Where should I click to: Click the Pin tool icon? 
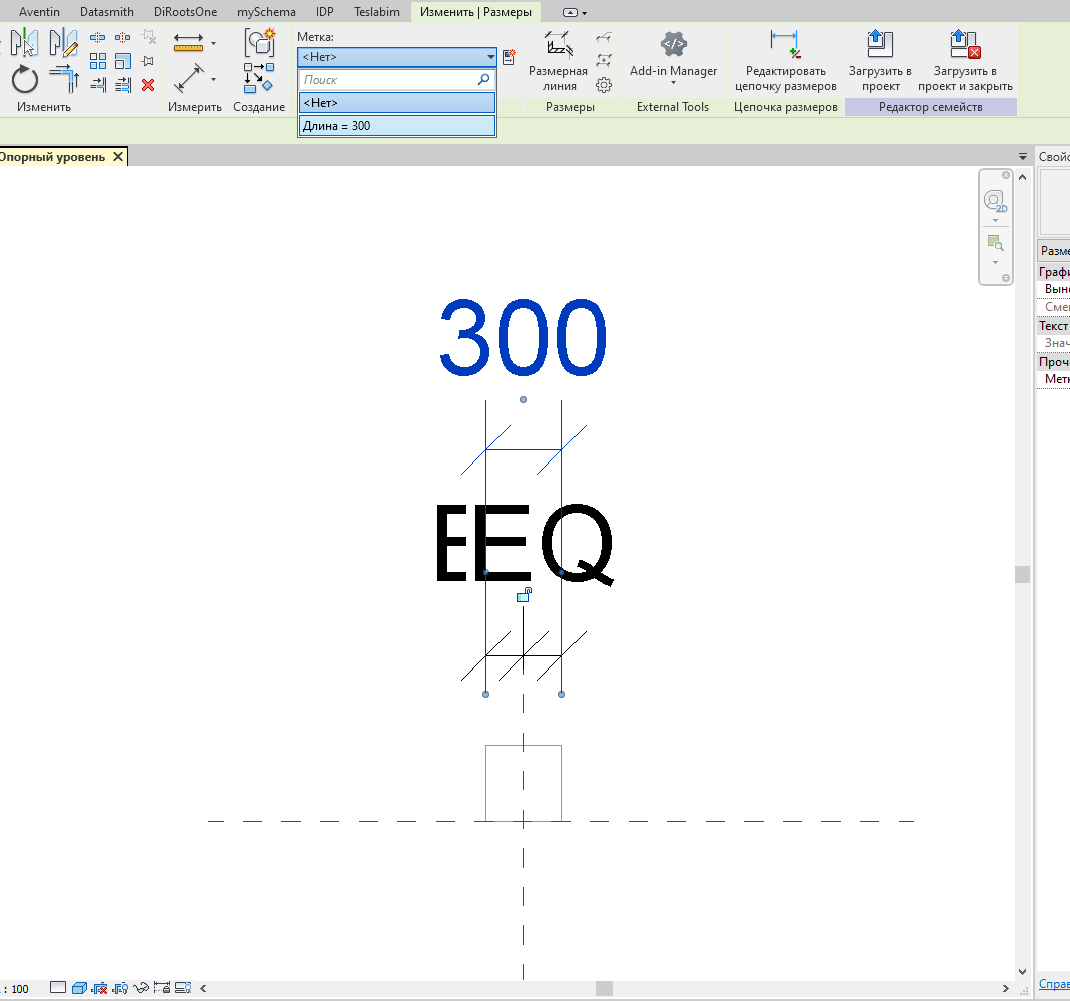pos(147,61)
